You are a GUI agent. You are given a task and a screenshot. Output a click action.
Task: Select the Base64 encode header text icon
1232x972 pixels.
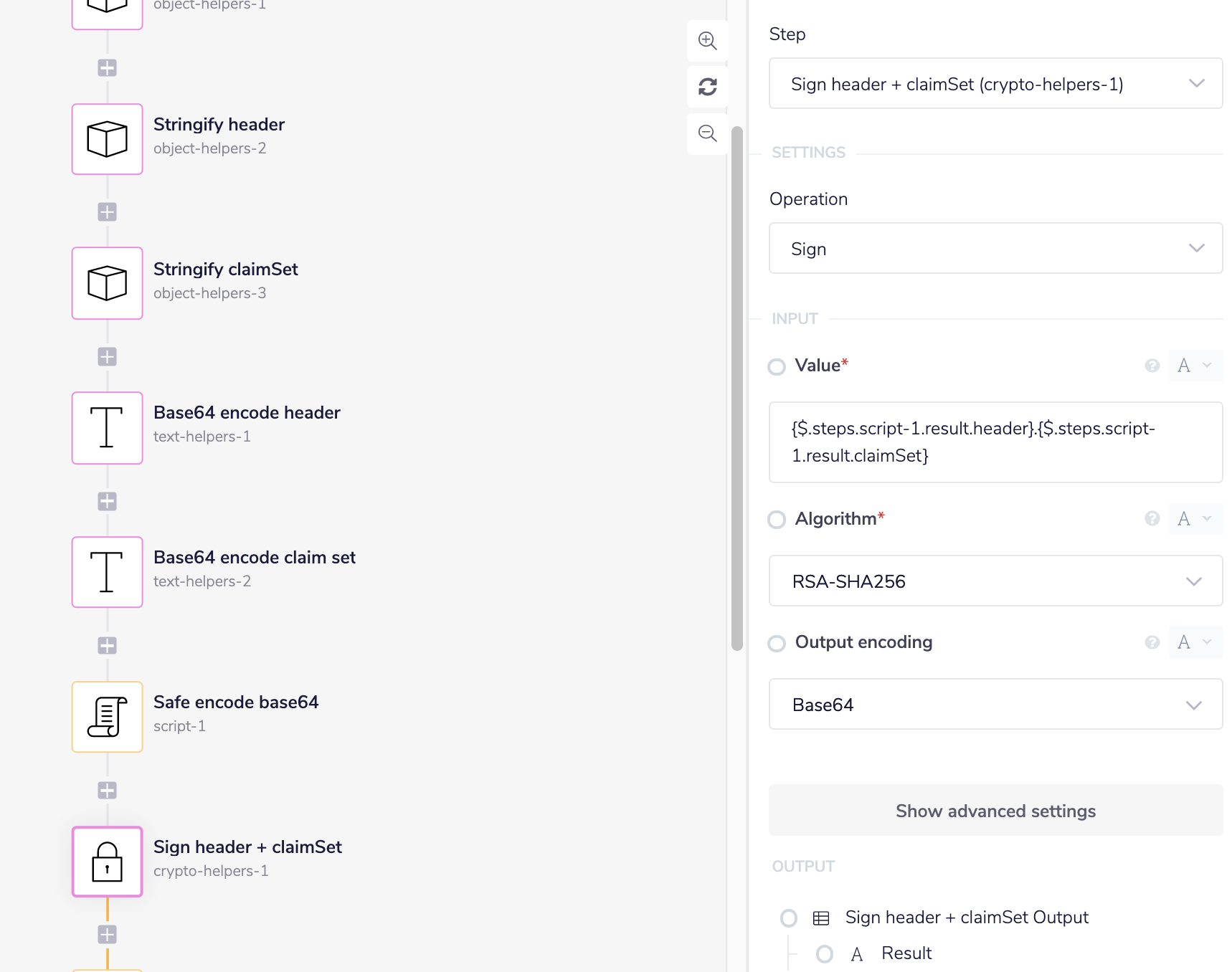(x=108, y=428)
